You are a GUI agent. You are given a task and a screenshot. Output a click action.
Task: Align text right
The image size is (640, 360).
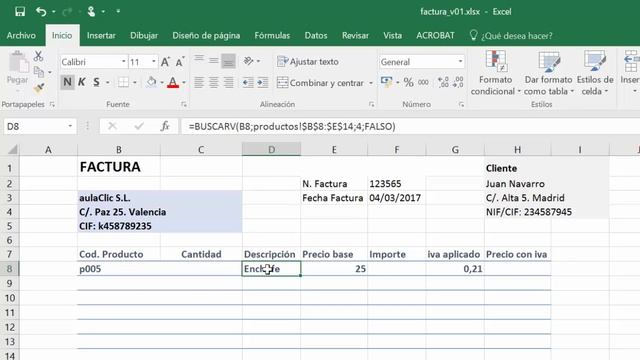[x=229, y=82]
